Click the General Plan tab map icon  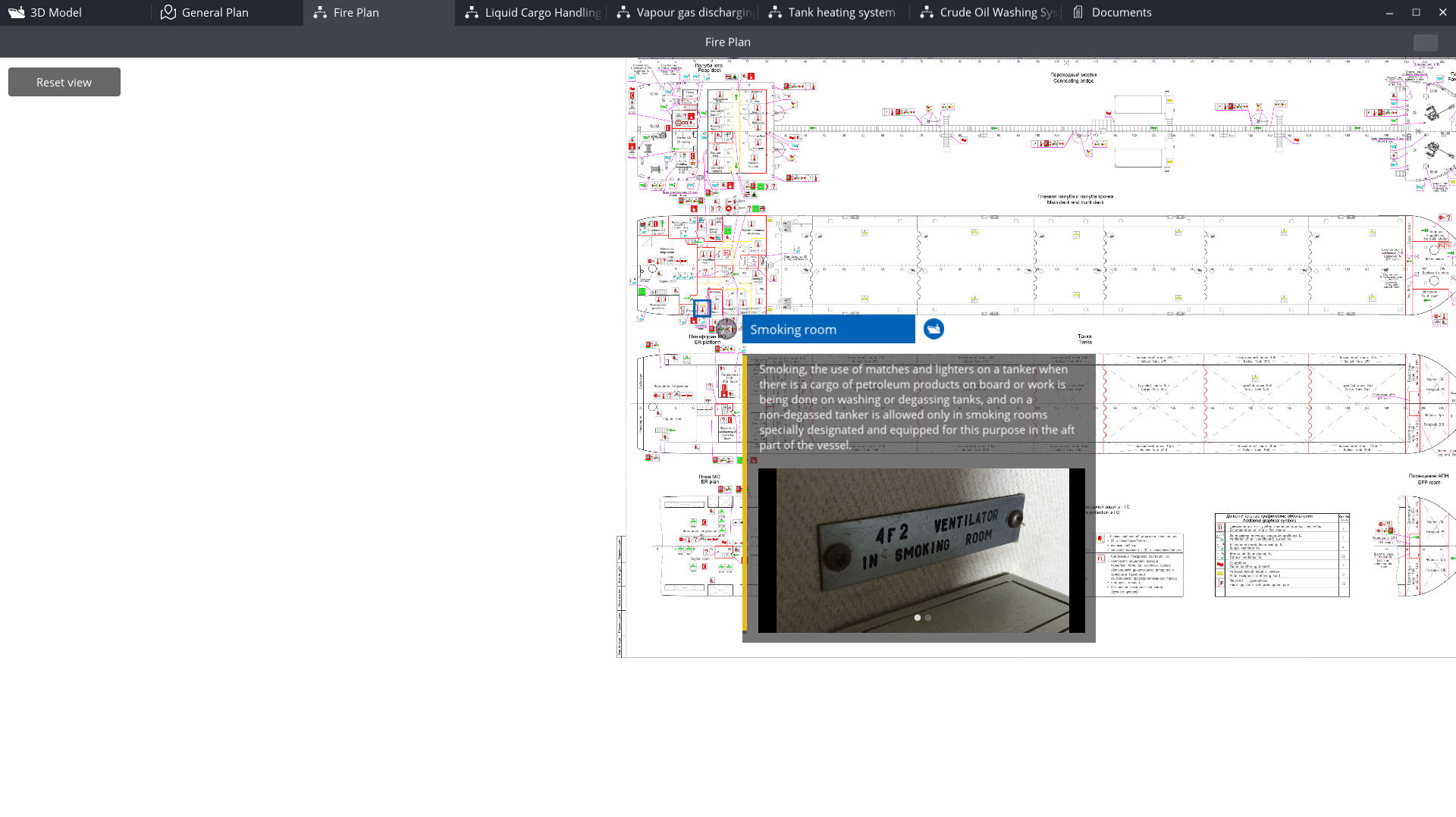[168, 12]
